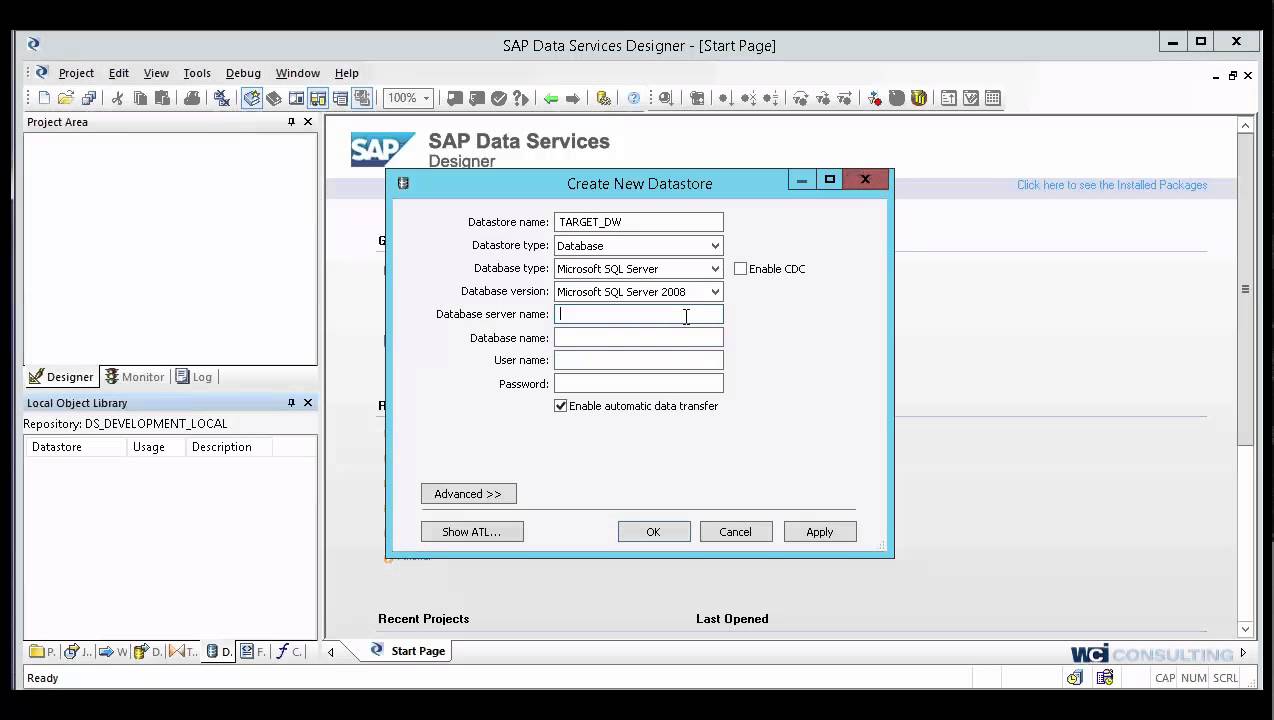The height and width of the screenshot is (720, 1274).
Task: Tick the Enable CDC checkbox
Action: click(x=741, y=269)
